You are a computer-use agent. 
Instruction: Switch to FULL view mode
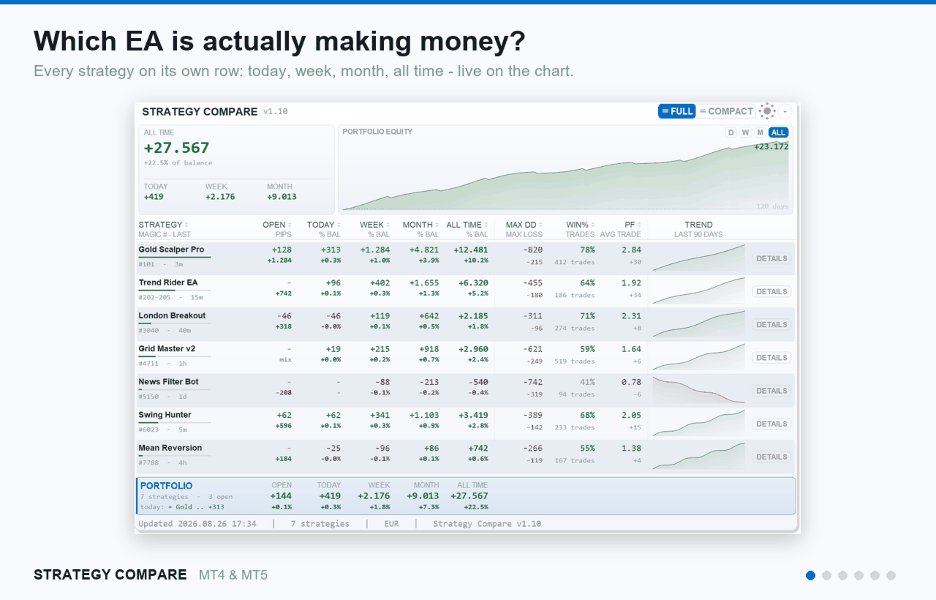pyautogui.click(x=677, y=111)
